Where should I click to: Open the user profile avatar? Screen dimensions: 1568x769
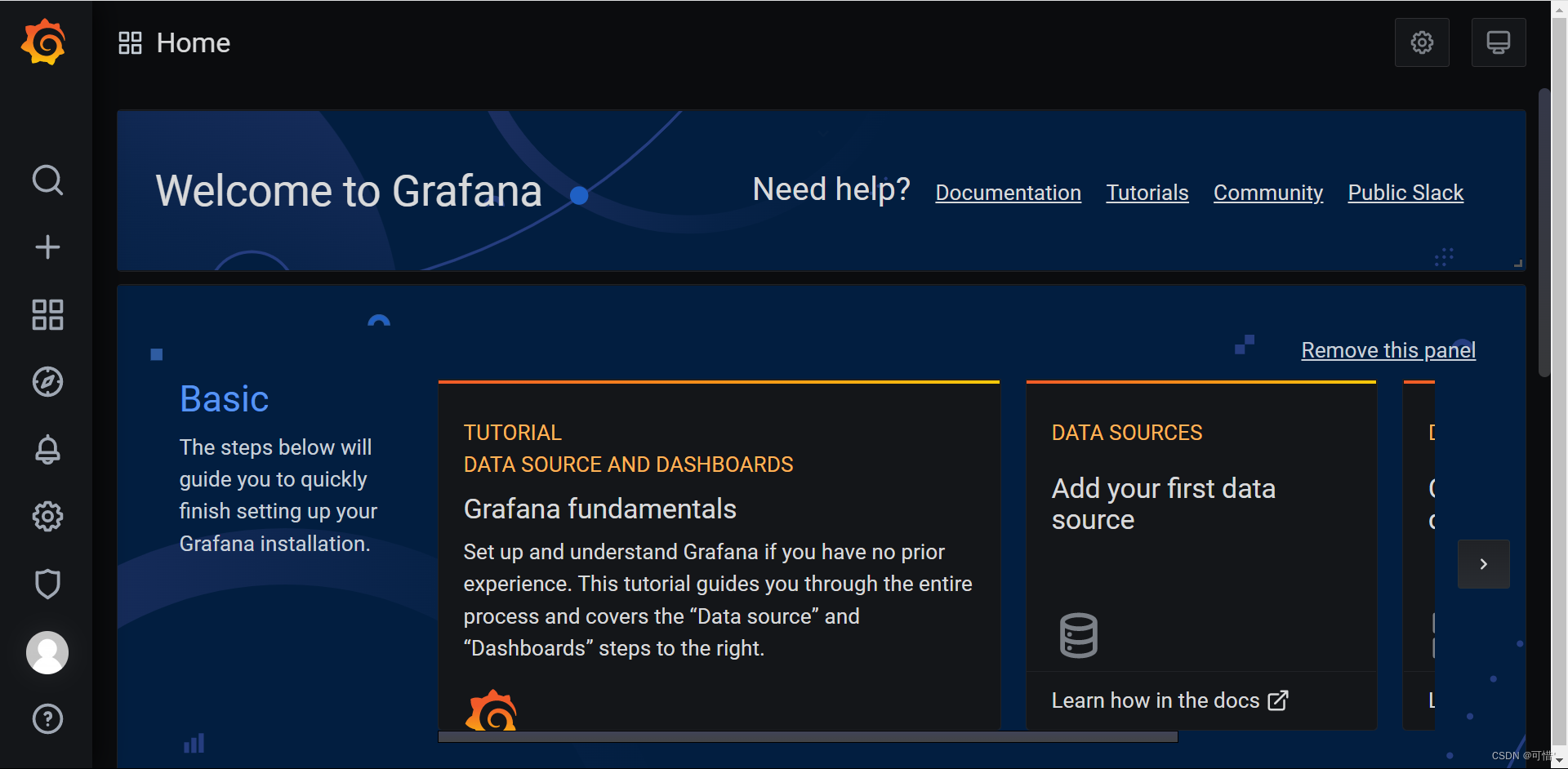[x=47, y=652]
